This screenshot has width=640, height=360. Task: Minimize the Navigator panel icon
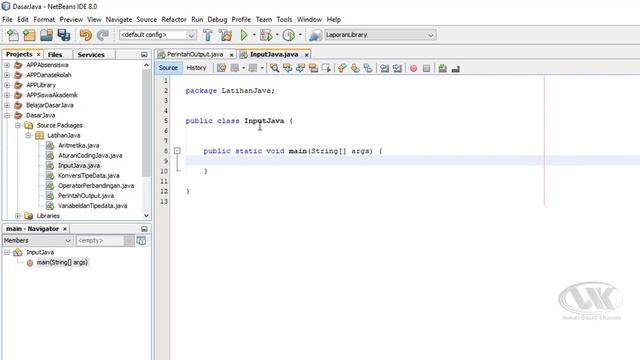(x=144, y=229)
